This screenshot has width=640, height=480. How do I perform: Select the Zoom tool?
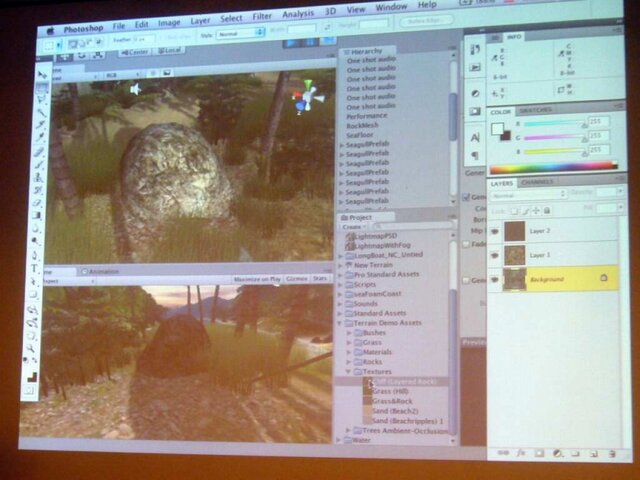click(31, 348)
